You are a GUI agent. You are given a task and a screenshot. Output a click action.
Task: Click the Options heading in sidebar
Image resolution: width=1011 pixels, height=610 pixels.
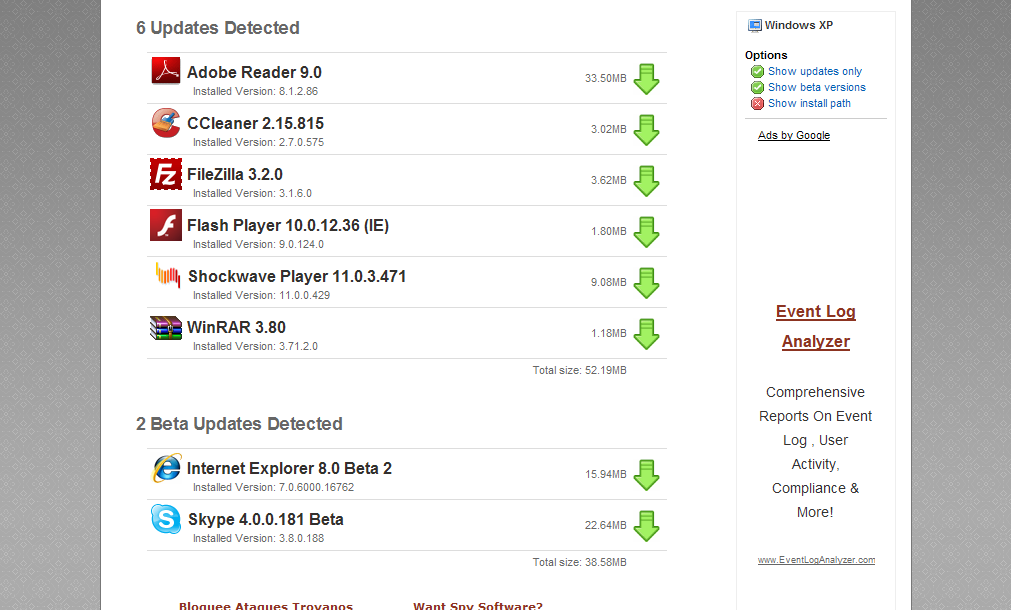(x=766, y=55)
